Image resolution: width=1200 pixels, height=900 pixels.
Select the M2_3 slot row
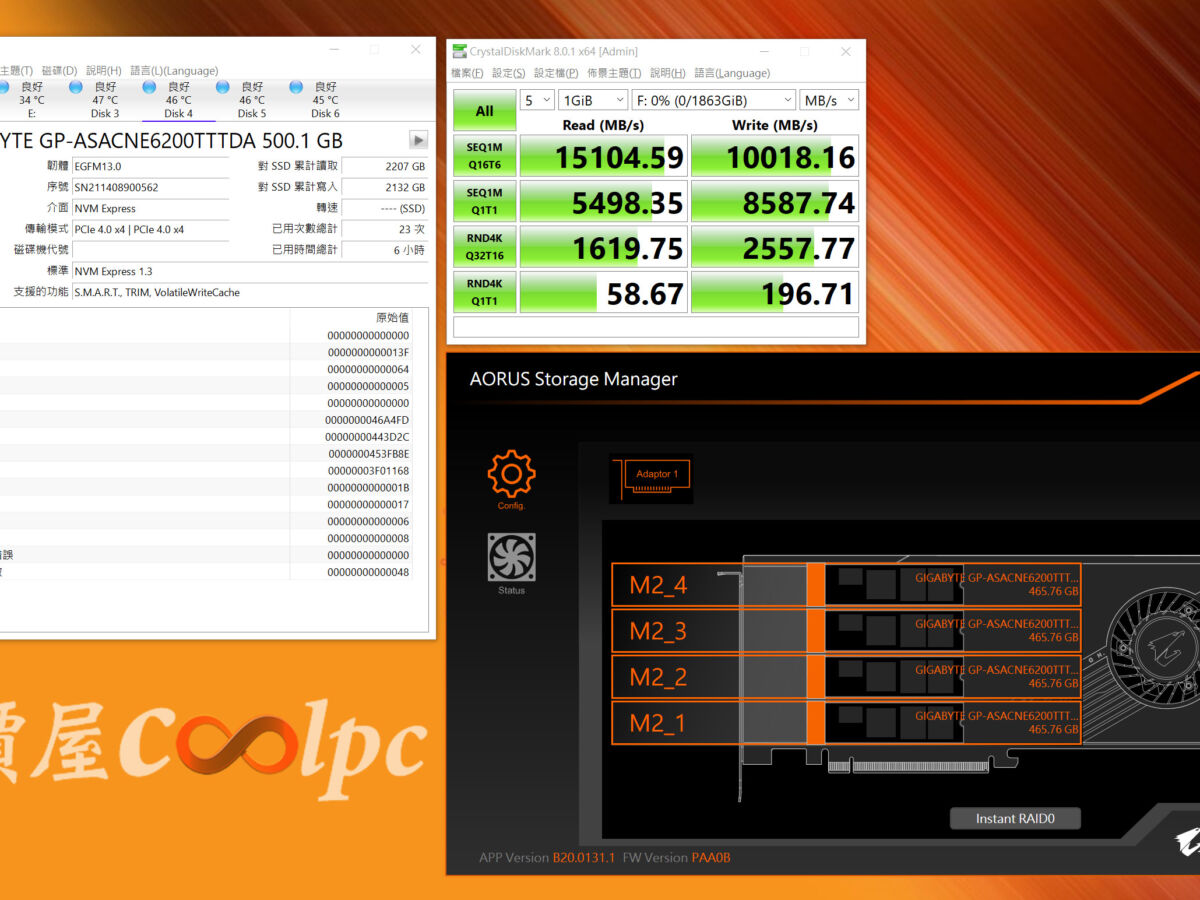coord(846,631)
